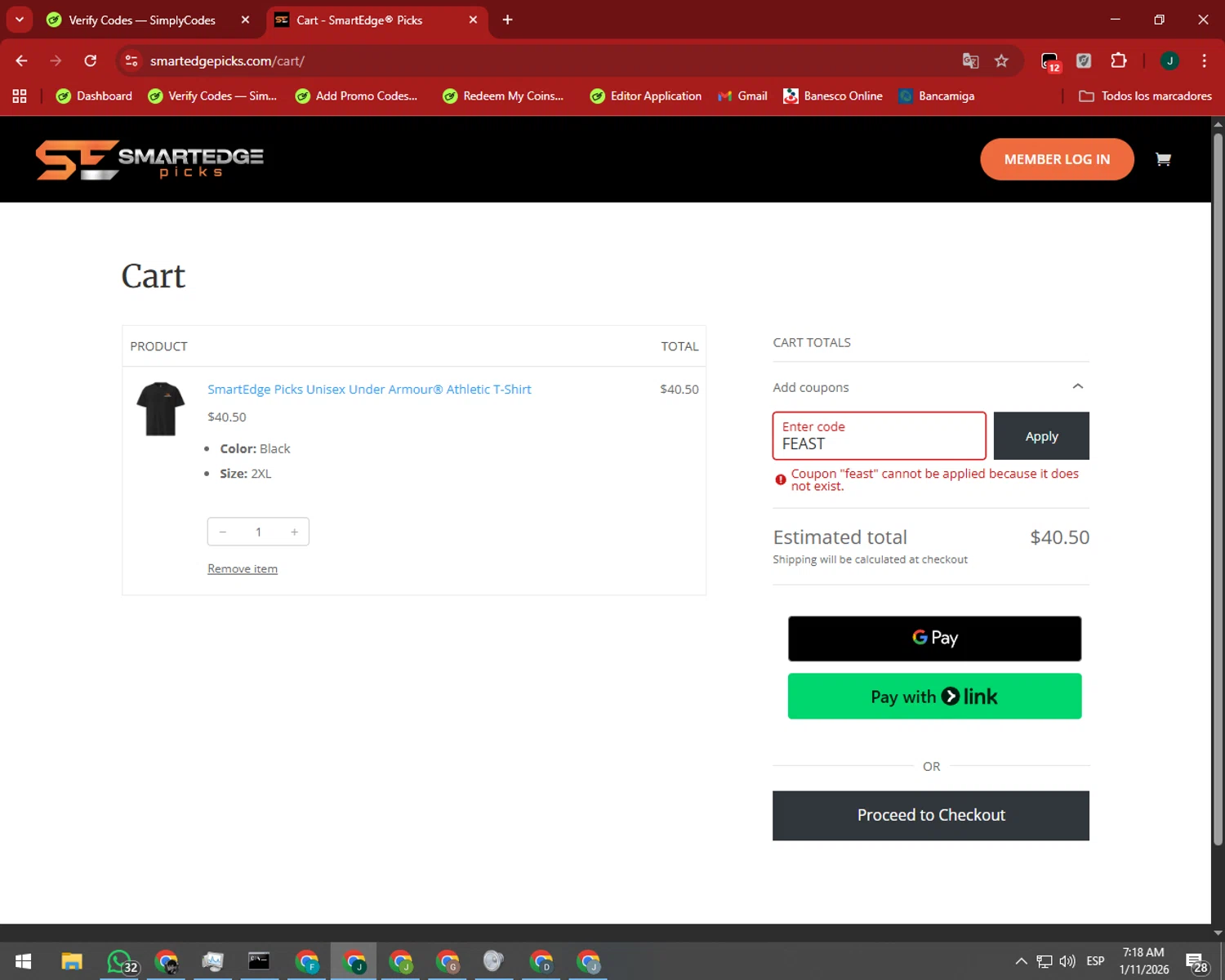Image resolution: width=1225 pixels, height=980 pixels.
Task: Open Todos los marcadores folder
Action: [x=1145, y=96]
